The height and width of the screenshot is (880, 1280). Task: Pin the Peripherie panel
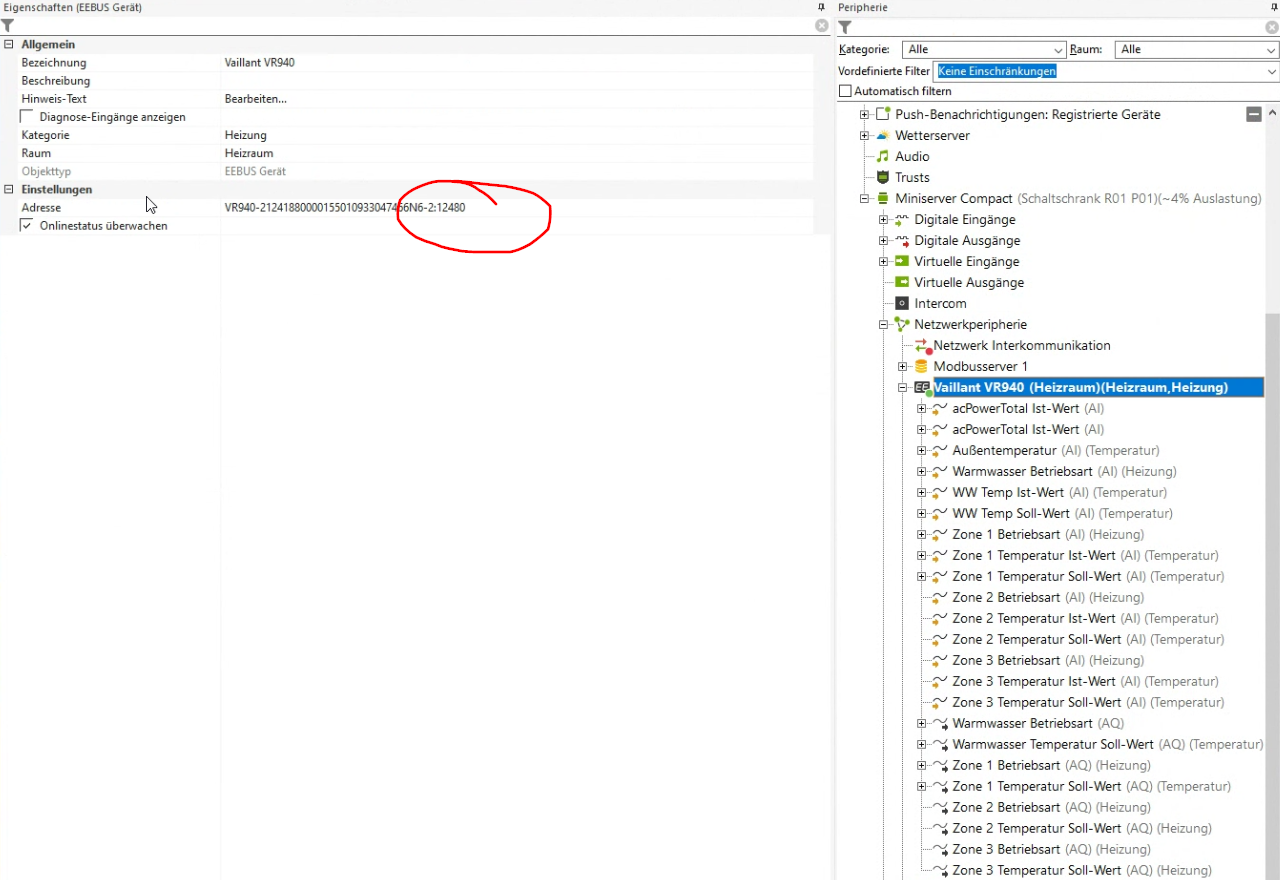click(x=1272, y=7)
